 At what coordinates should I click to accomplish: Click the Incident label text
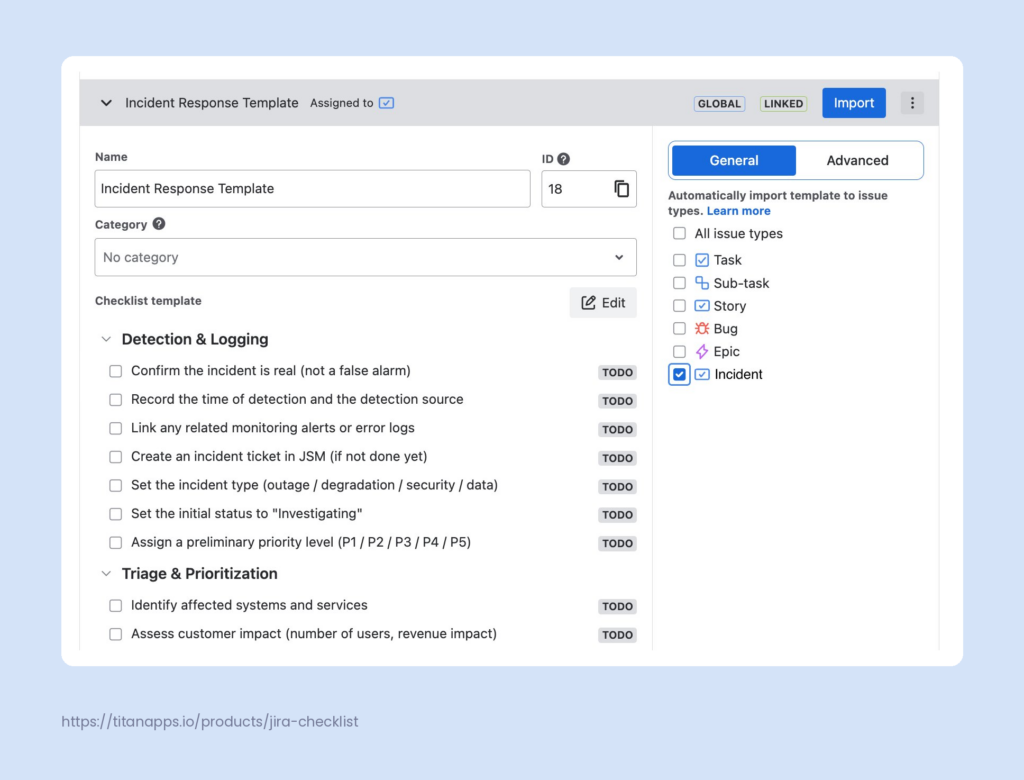point(738,374)
